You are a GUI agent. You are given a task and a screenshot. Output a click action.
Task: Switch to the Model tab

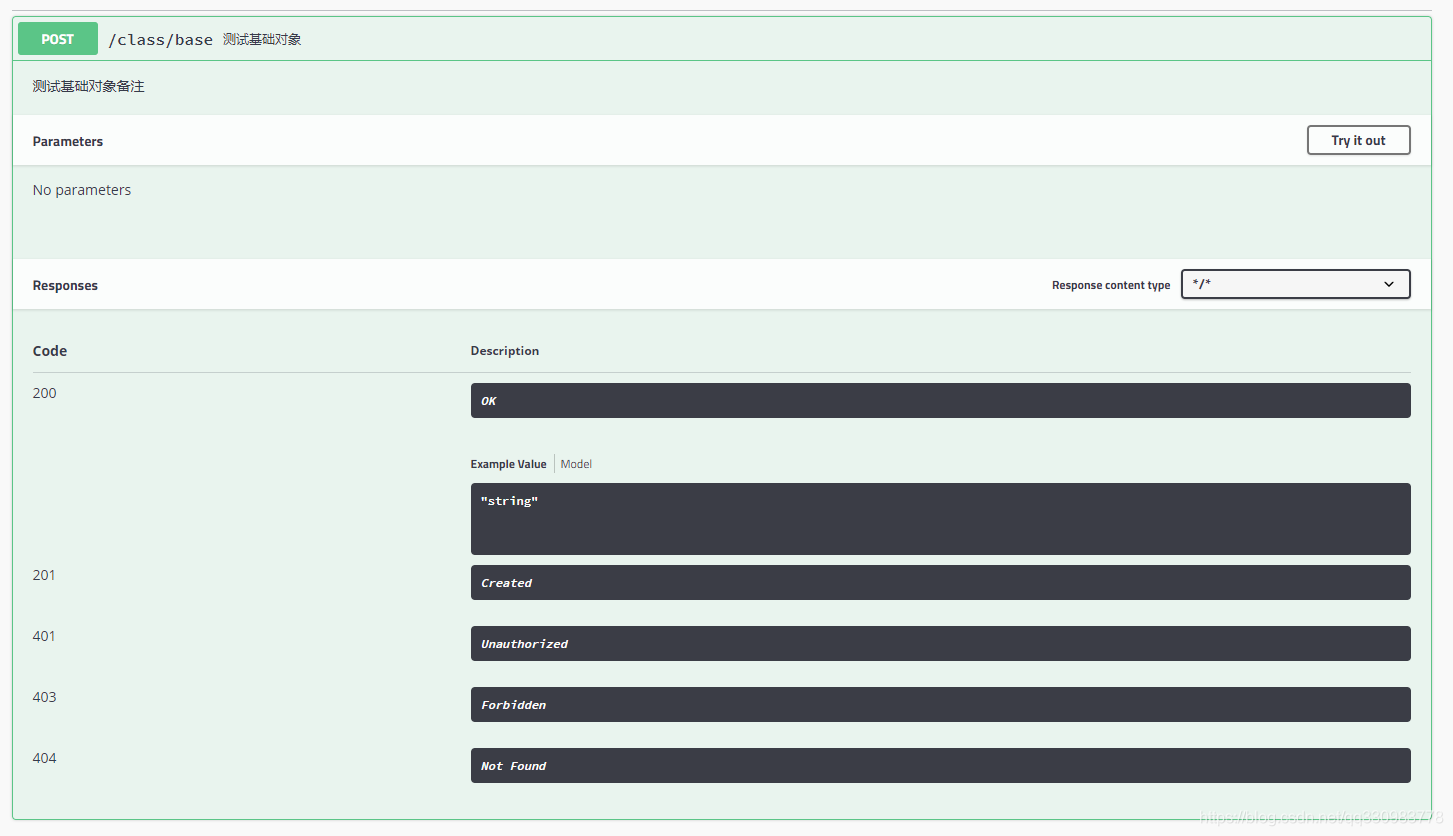tap(576, 464)
